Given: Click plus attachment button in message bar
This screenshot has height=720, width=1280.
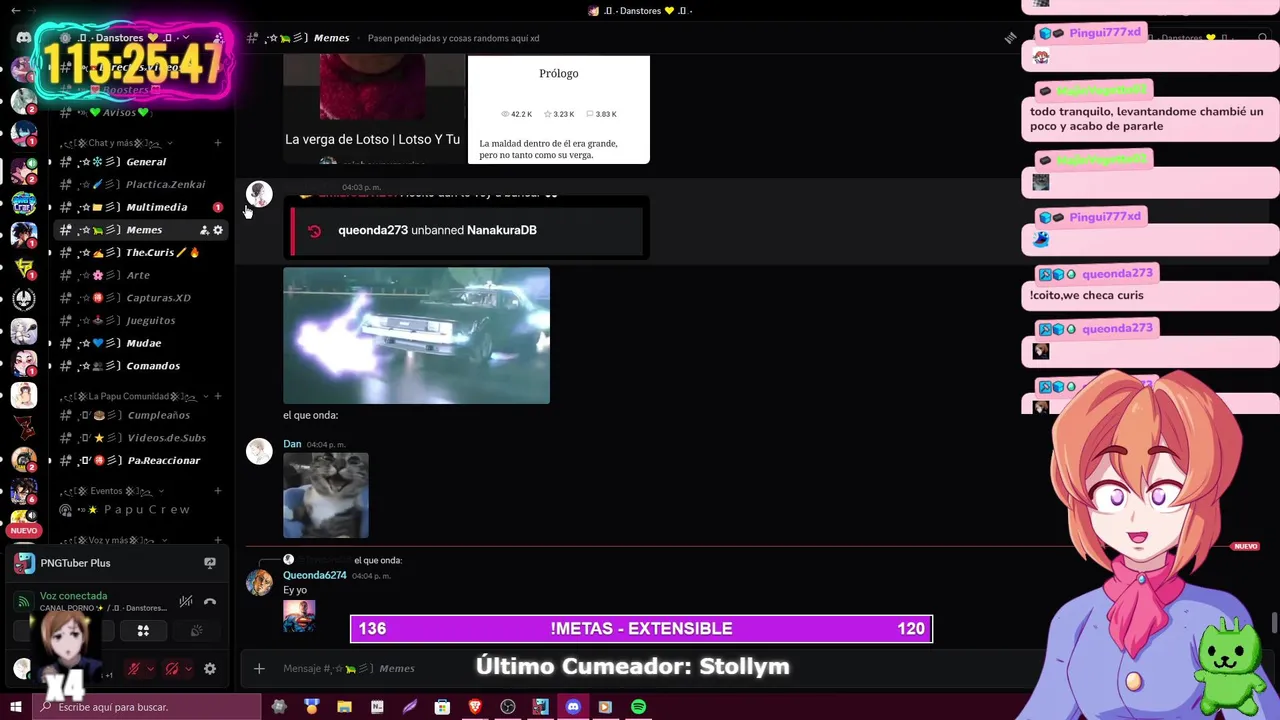Looking at the screenshot, I should 259,668.
